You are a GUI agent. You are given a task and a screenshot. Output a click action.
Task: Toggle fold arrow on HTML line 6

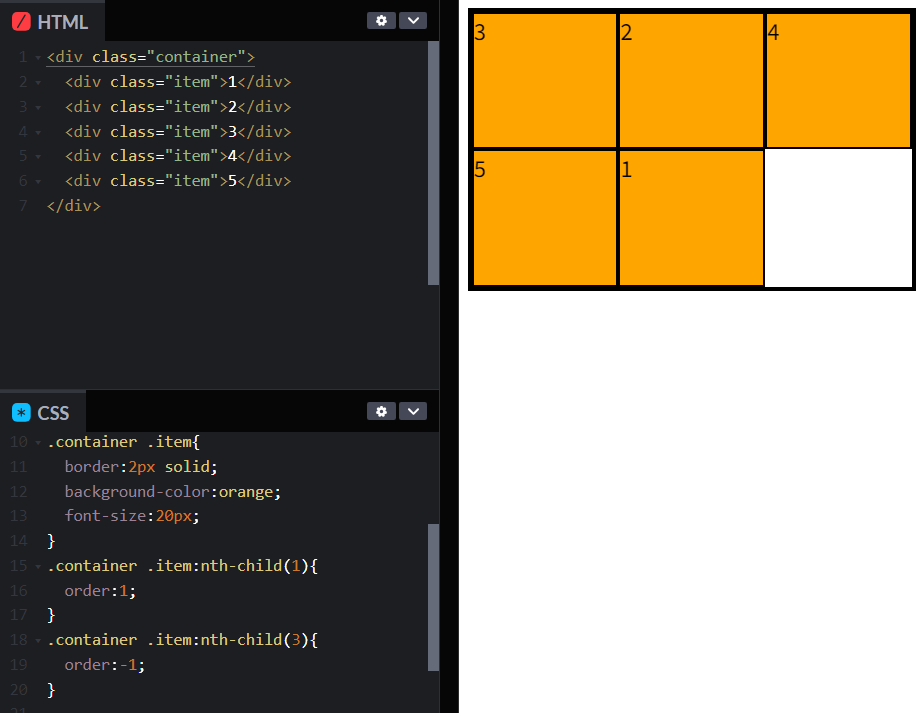[x=38, y=181]
